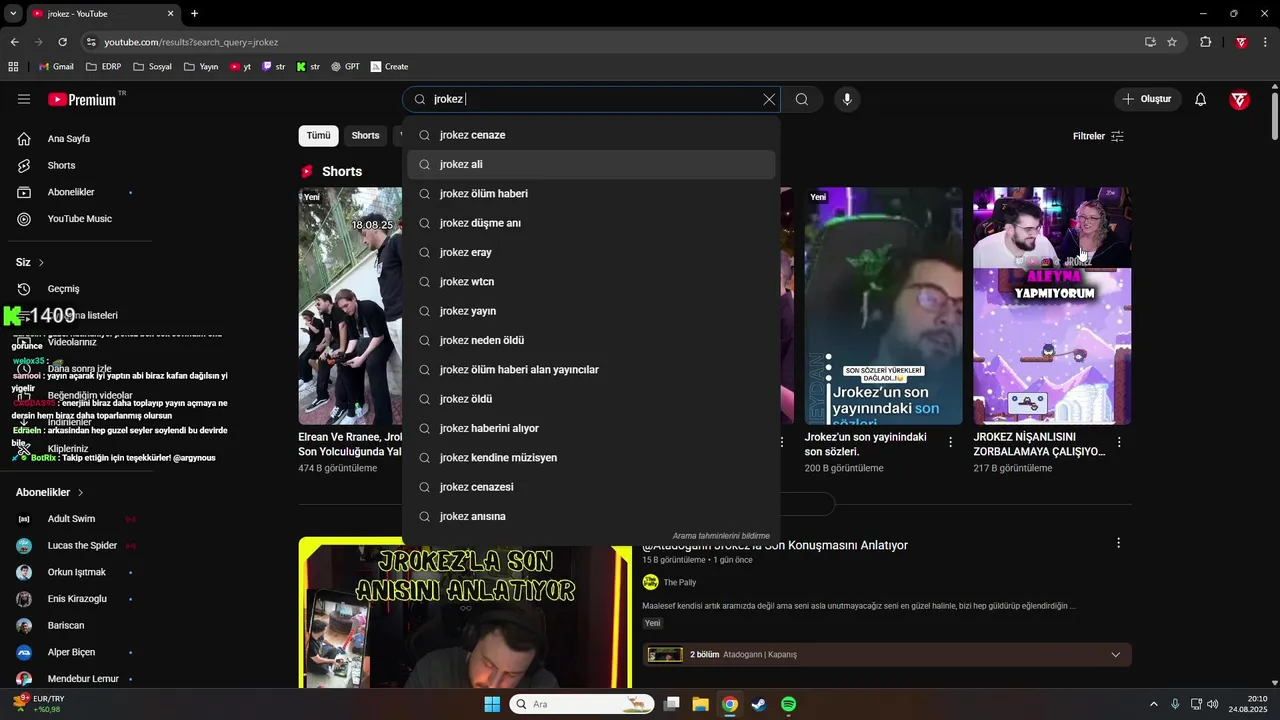1280x720 pixels.
Task: Open Short JROKEZ NİŞANLISINI ZORBALAMAYA thumbnail
Action: coord(1052,306)
